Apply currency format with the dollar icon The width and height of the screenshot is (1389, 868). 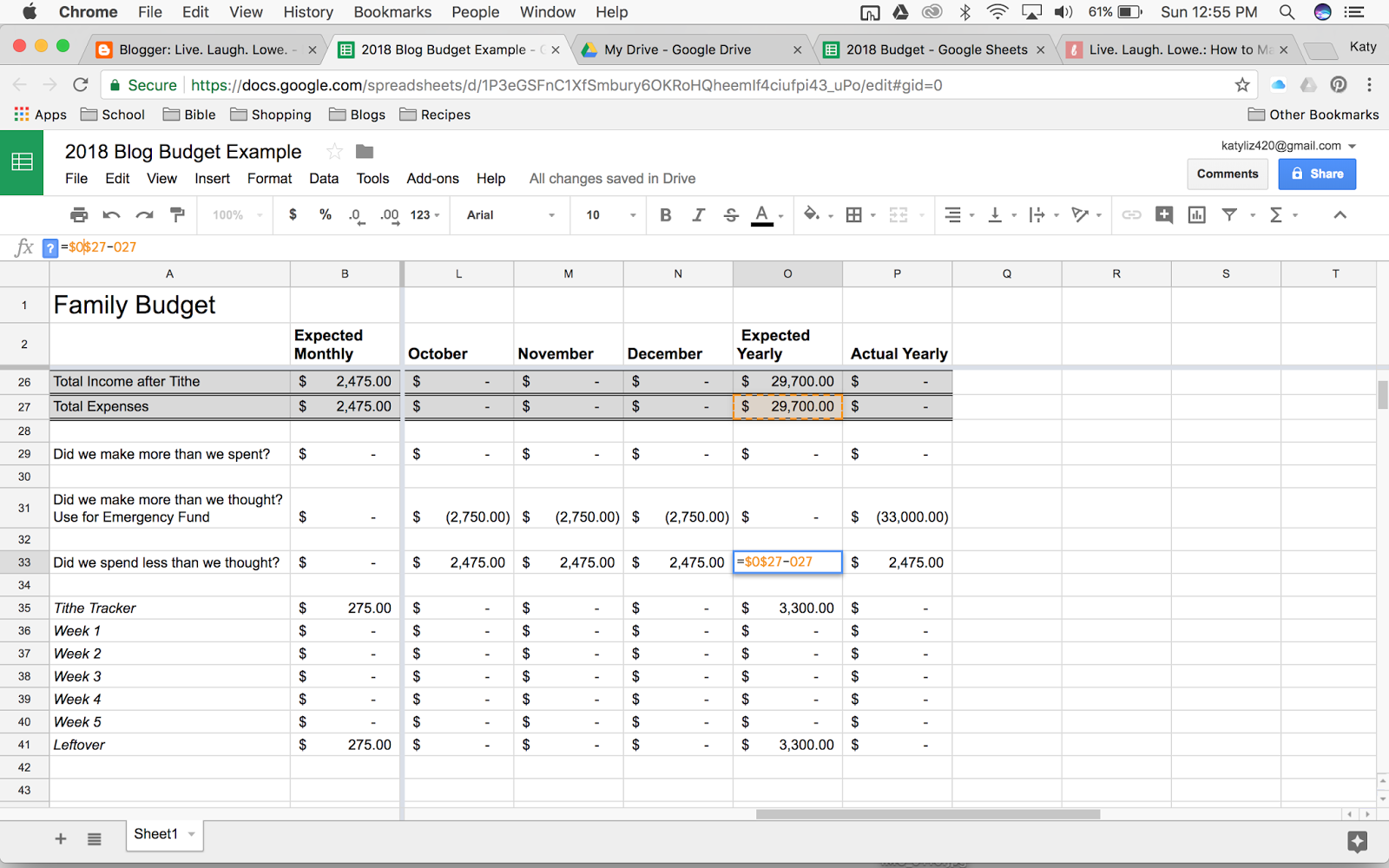tap(293, 214)
